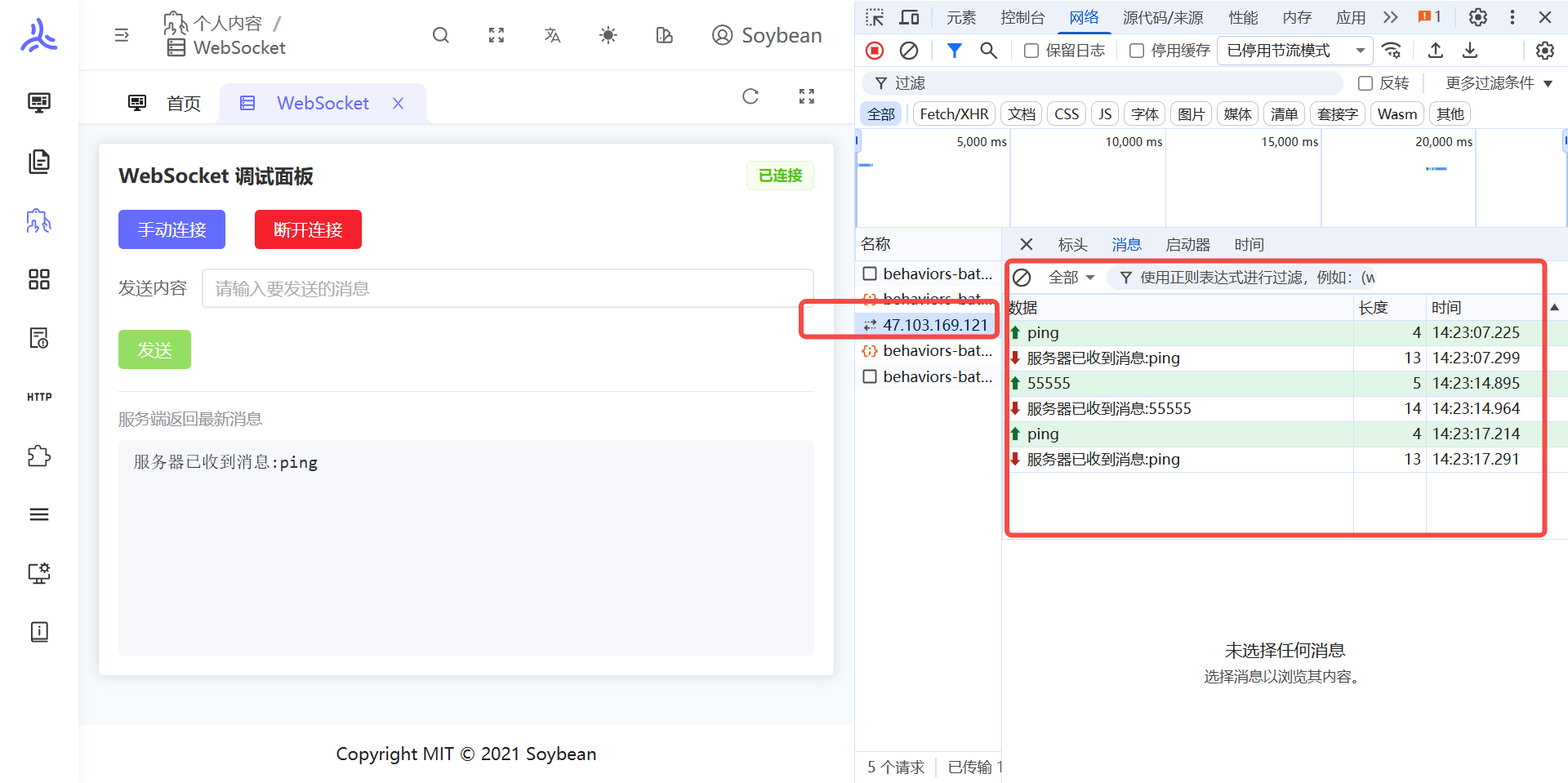Refresh the page with reload icon

click(751, 96)
